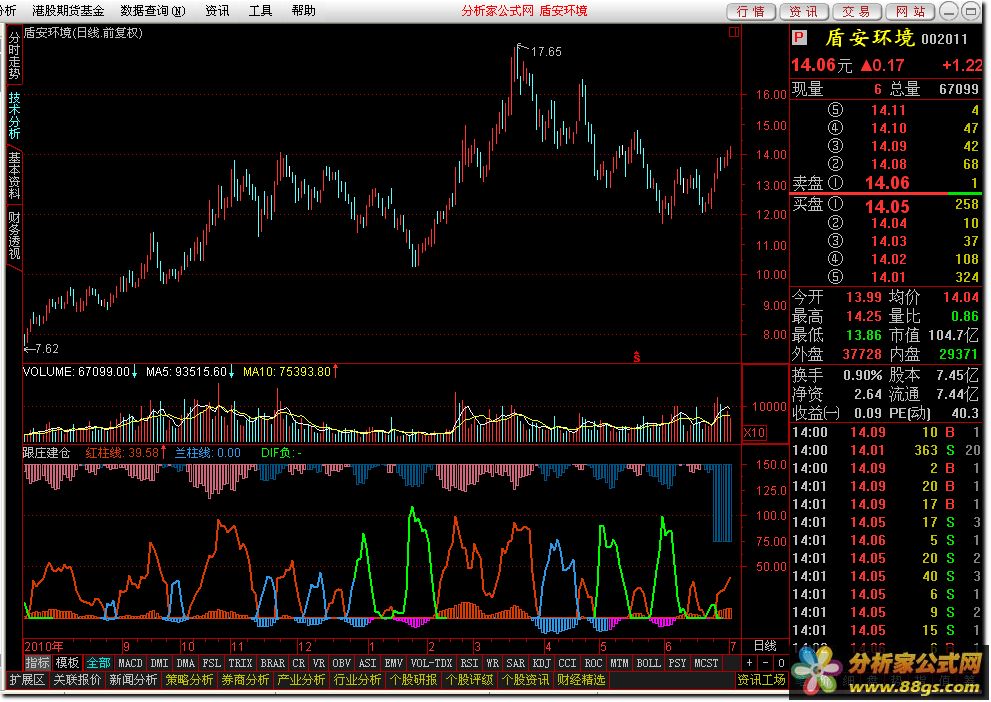Switch to the 技术分析 side tab
991x702 pixels.
[14, 115]
